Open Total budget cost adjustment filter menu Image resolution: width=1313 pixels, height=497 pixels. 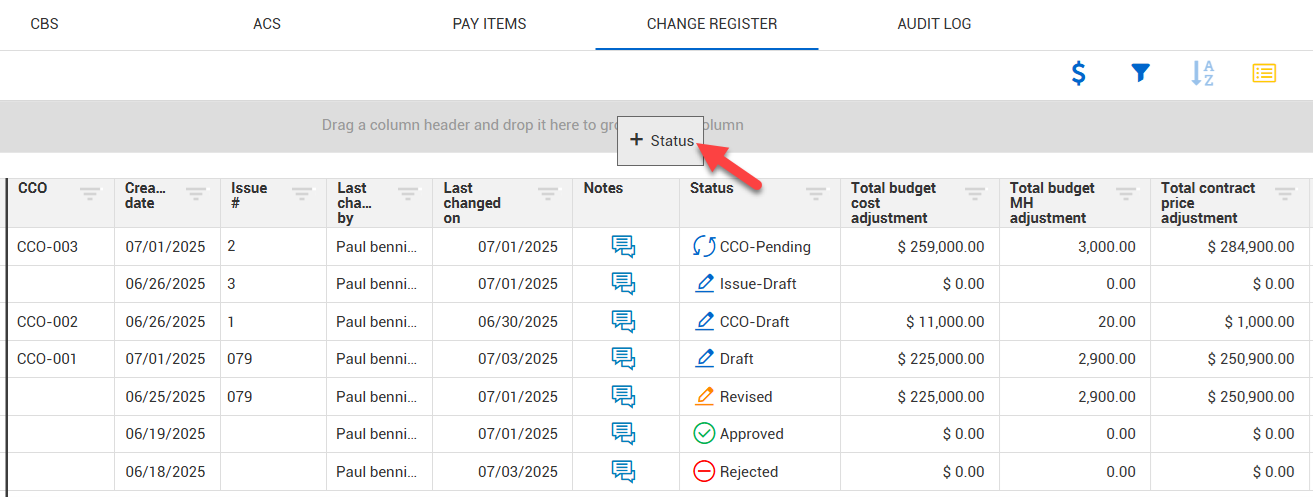point(974,194)
